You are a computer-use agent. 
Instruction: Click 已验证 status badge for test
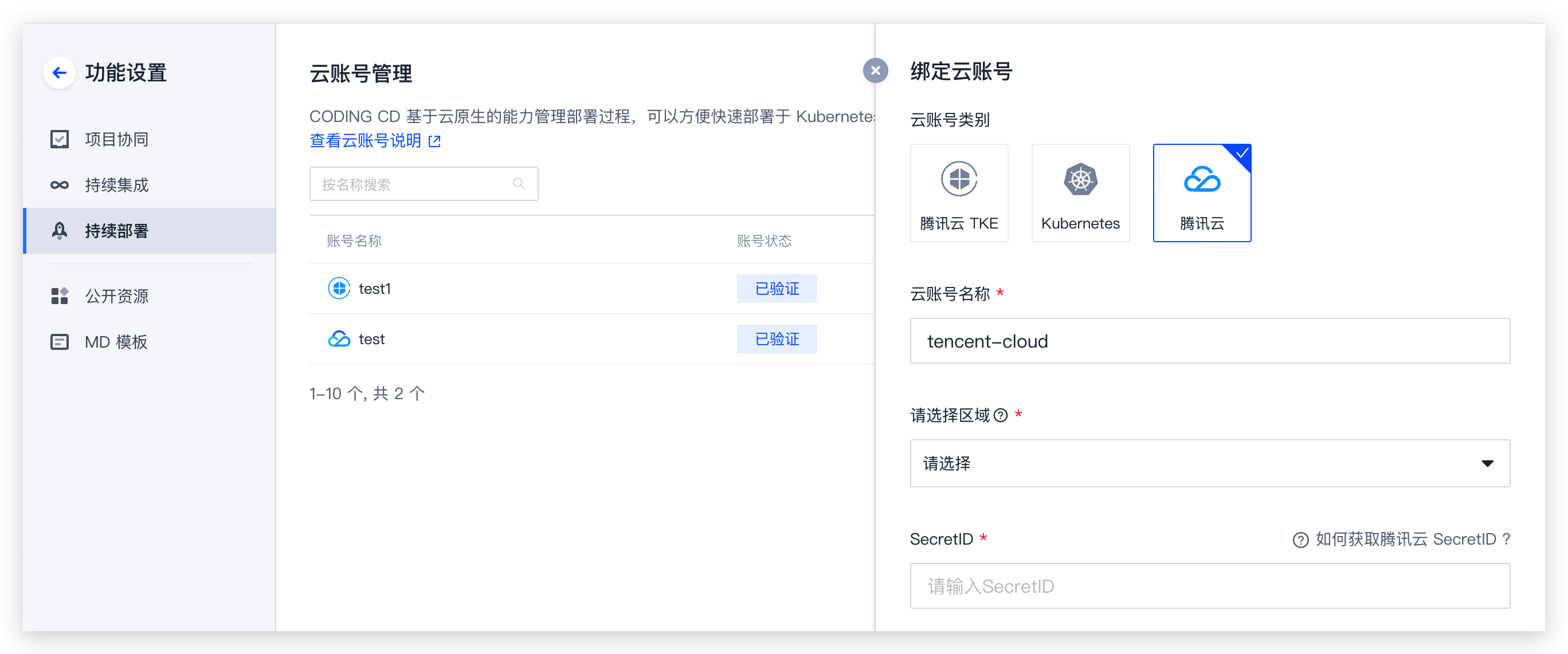coord(777,339)
